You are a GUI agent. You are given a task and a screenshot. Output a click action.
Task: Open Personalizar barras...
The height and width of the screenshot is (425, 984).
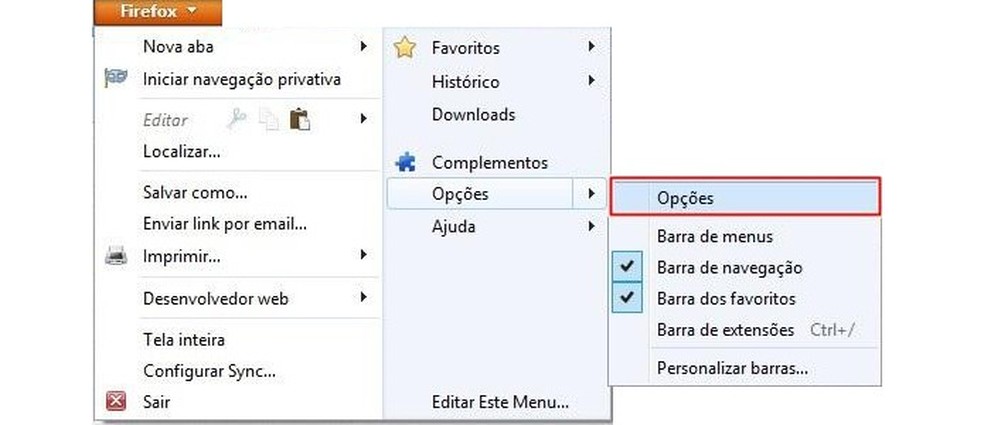(732, 368)
